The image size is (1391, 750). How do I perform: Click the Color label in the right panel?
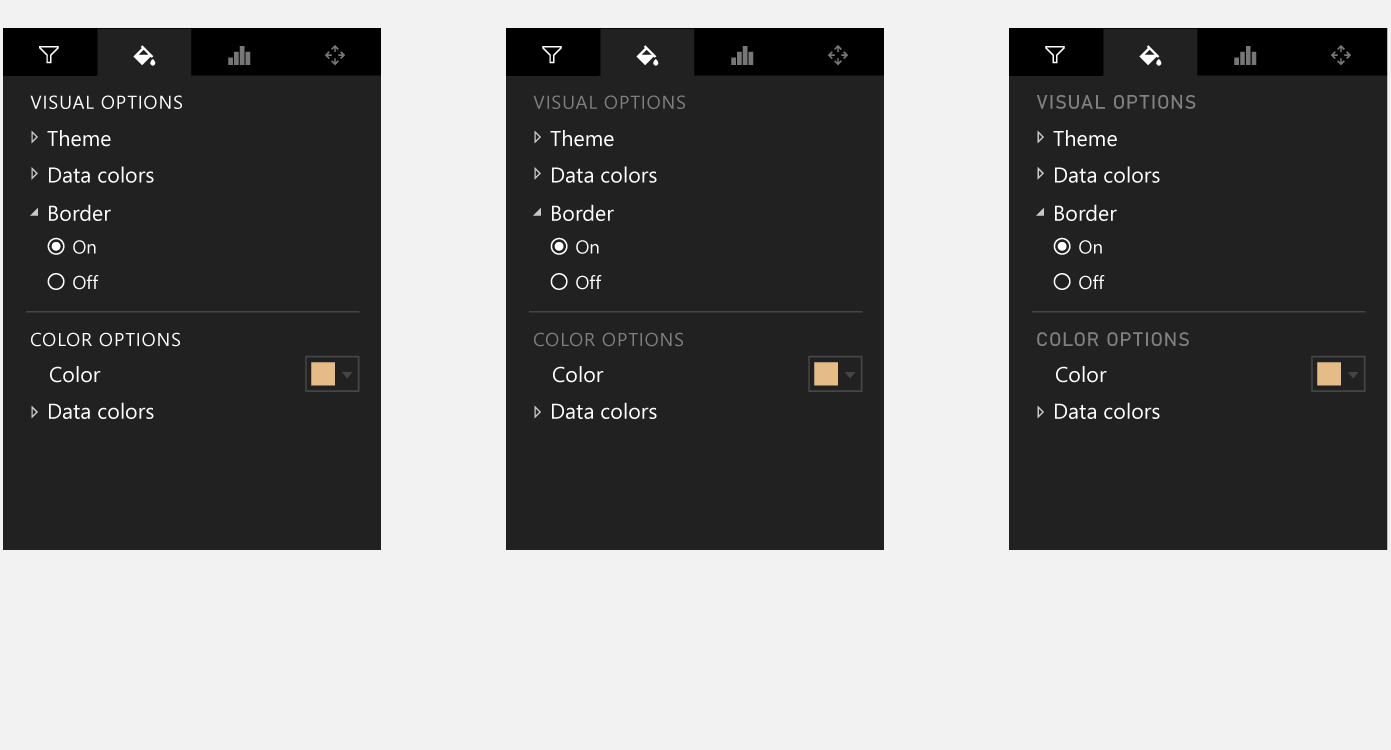point(1081,375)
